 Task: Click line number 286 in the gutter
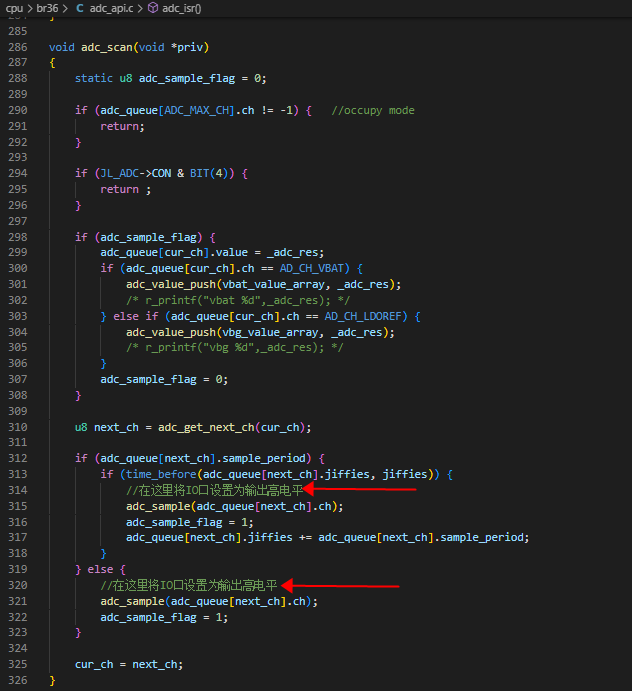coord(18,47)
